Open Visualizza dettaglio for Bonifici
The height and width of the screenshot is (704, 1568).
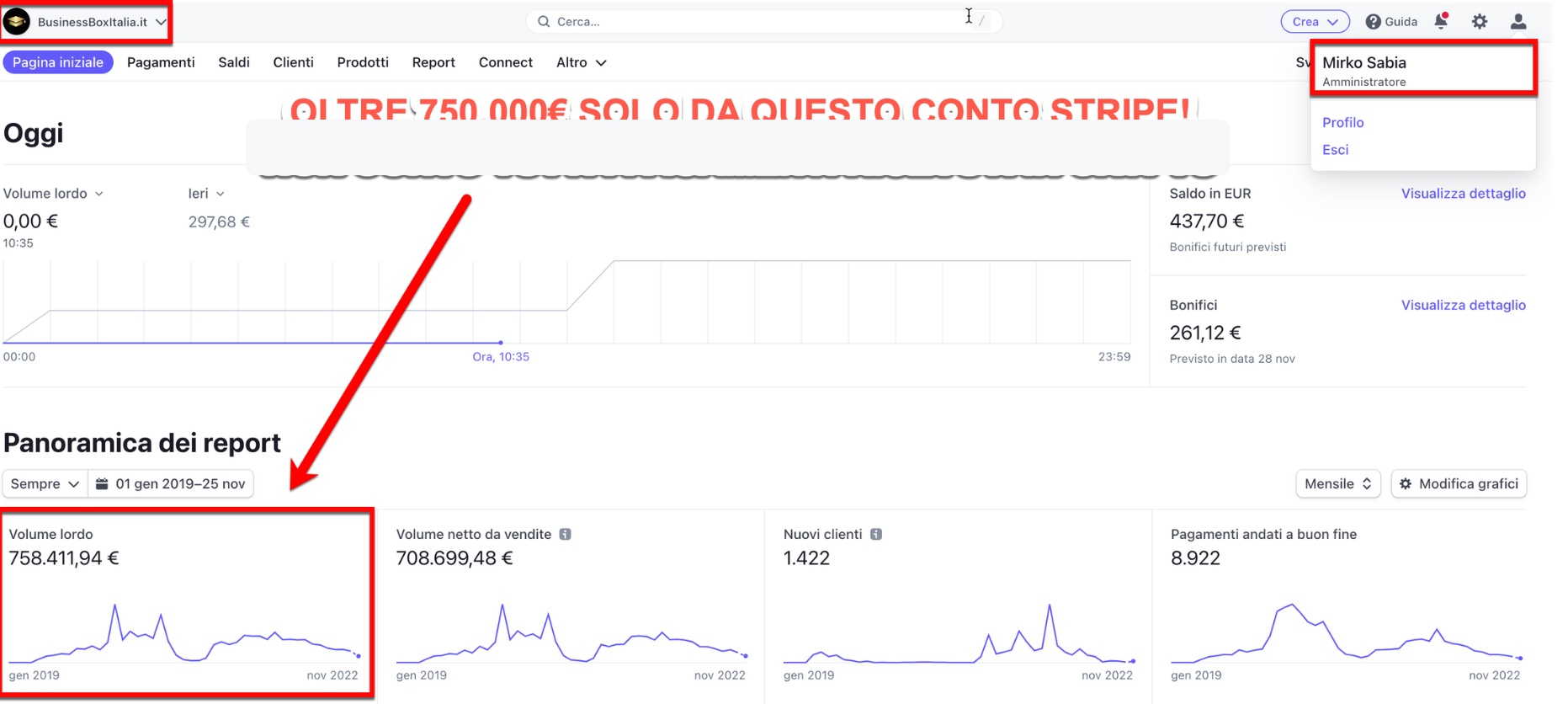click(1463, 305)
